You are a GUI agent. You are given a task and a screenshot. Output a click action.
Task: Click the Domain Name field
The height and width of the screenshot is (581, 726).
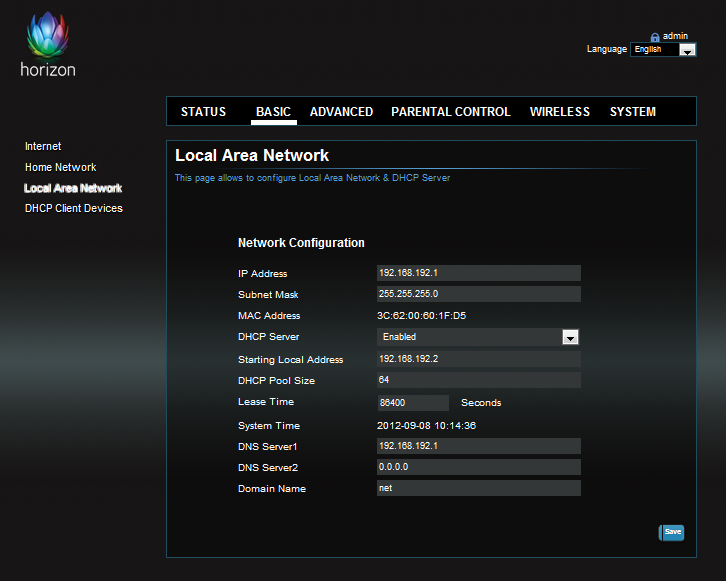pyautogui.click(x=479, y=488)
